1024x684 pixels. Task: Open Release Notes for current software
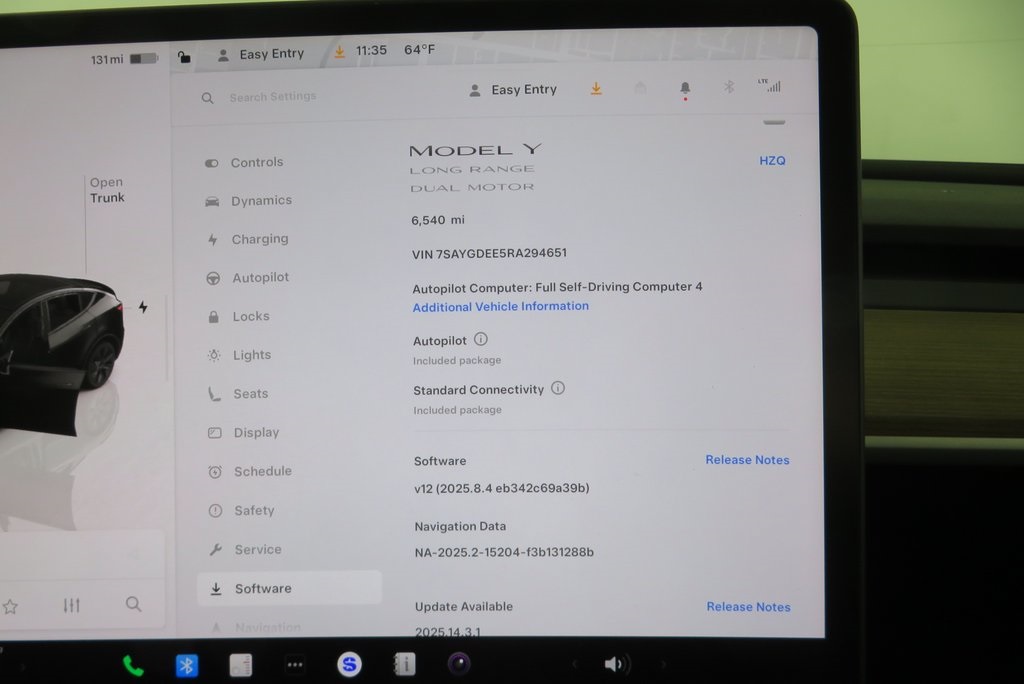click(x=747, y=460)
